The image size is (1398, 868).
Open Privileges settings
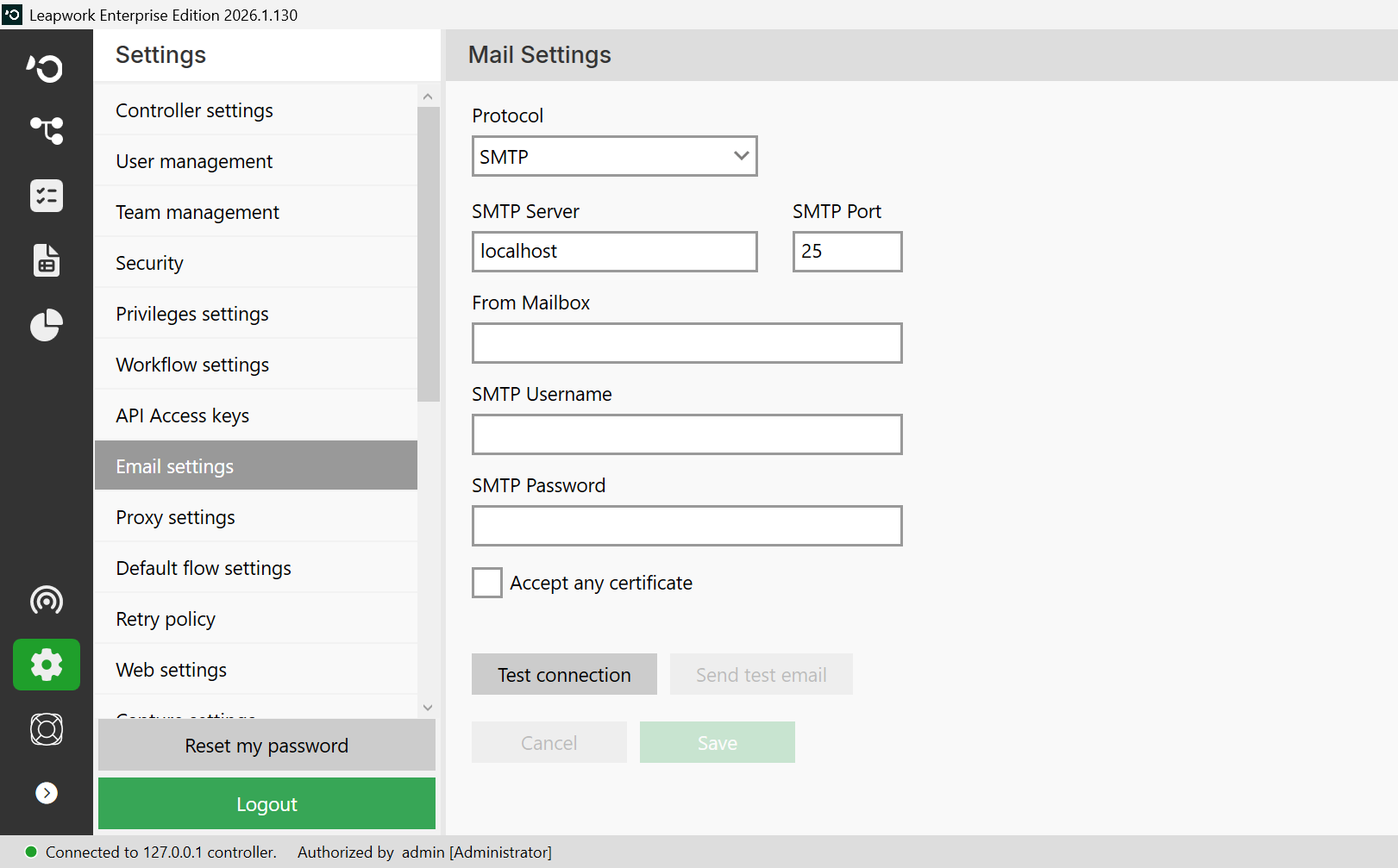[x=256, y=314]
